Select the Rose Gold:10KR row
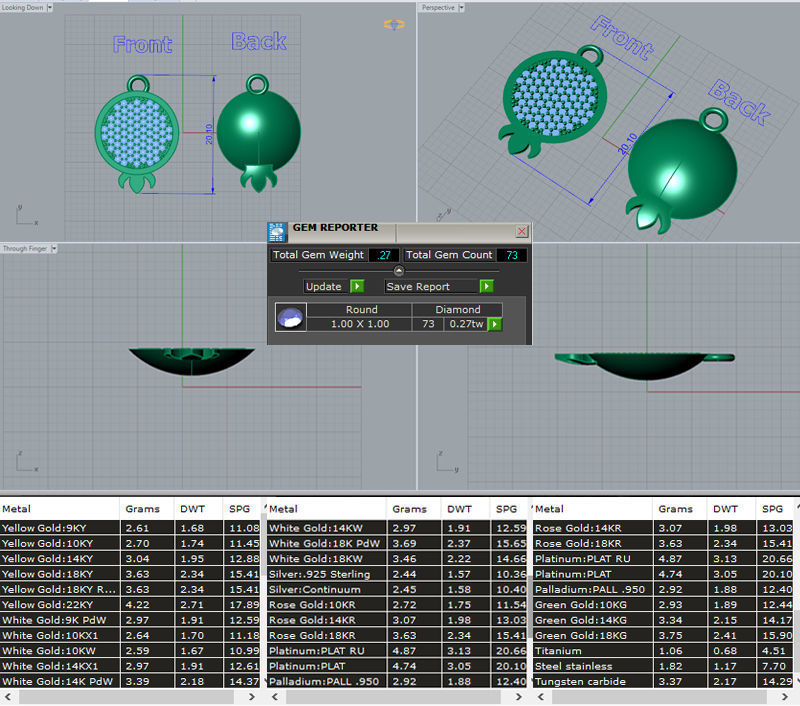800x706 pixels. coord(397,604)
